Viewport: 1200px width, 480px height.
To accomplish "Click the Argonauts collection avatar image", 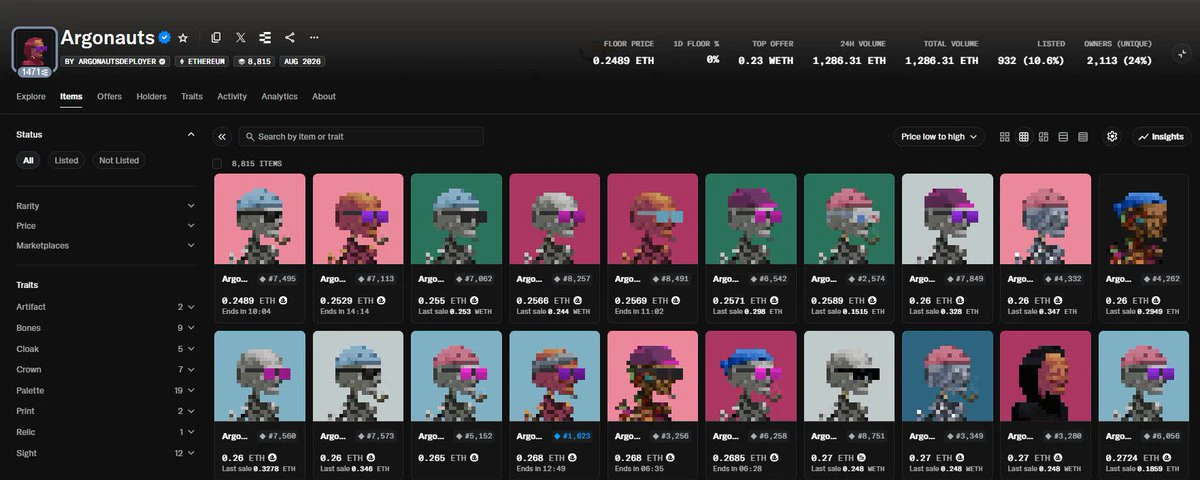I will (x=34, y=49).
